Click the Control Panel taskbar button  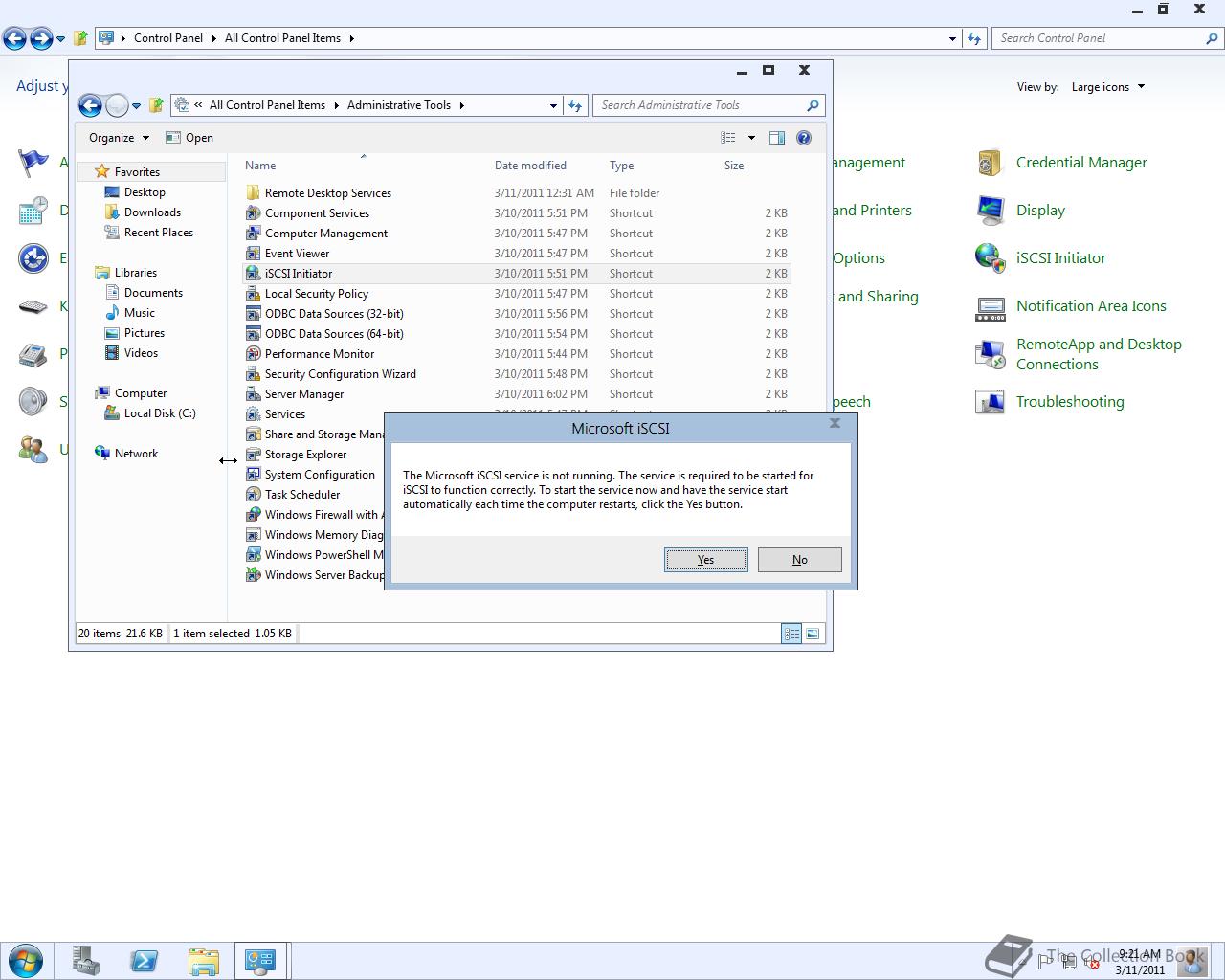pos(261,961)
